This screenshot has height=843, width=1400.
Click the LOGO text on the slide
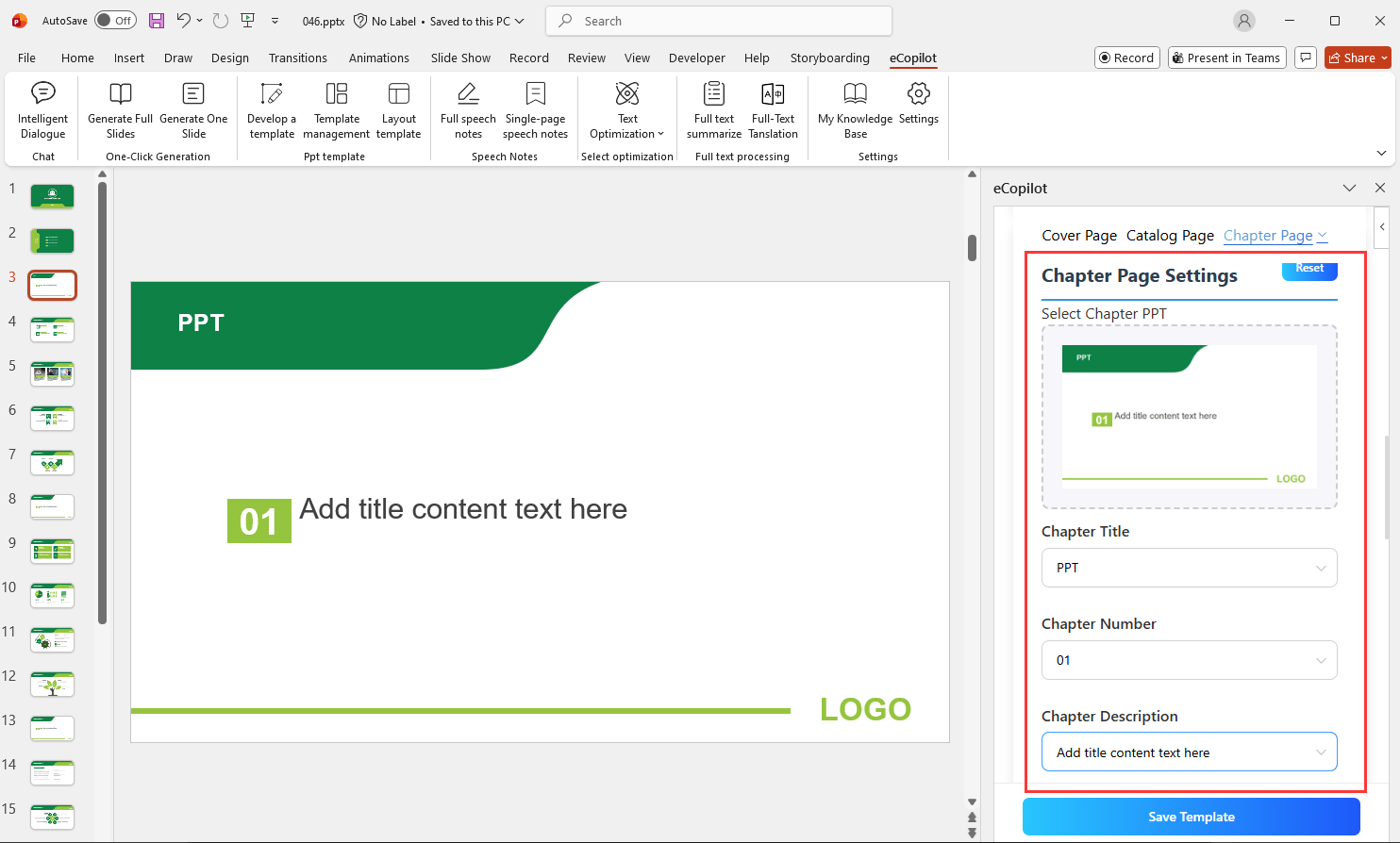865,709
